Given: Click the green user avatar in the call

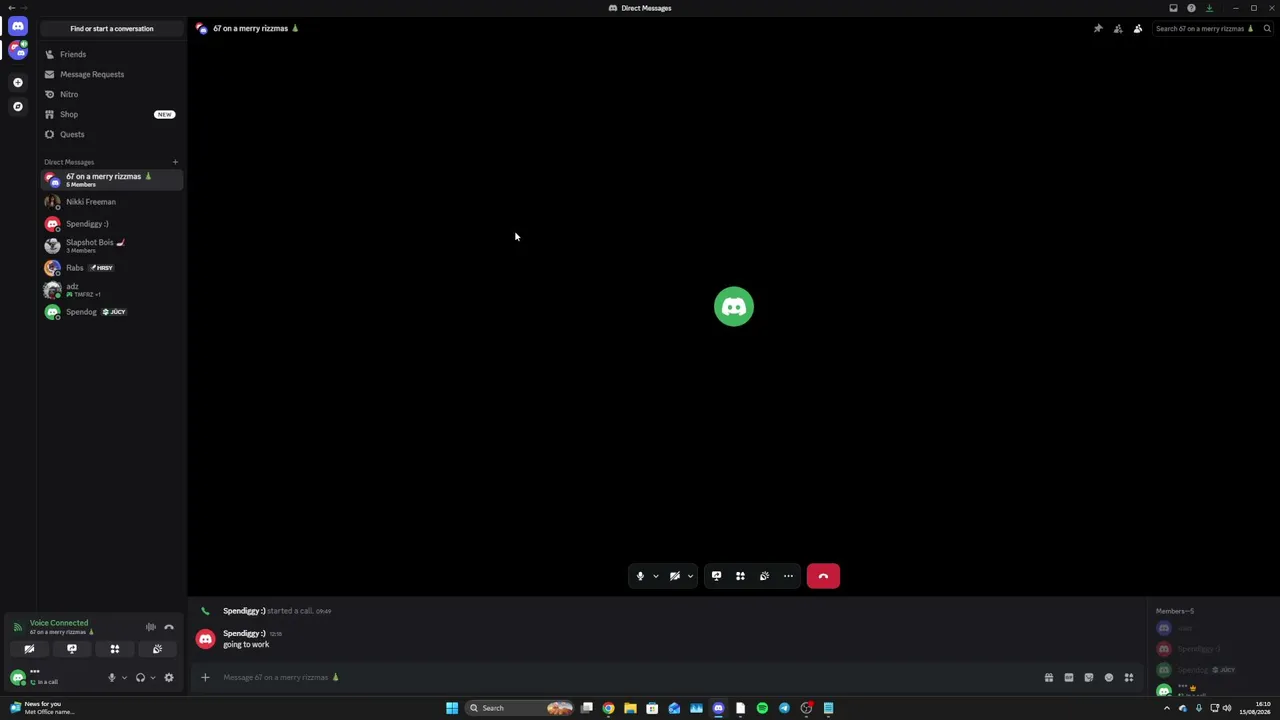Looking at the screenshot, I should 734,307.
